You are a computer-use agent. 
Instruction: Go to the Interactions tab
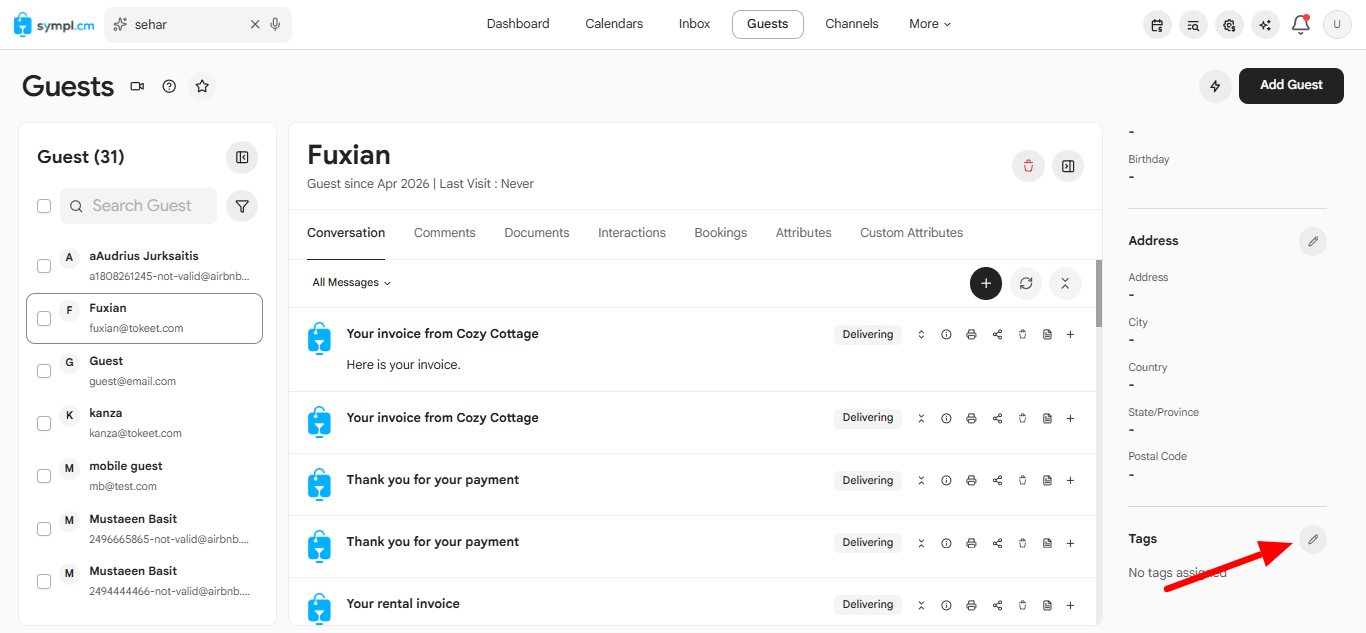tap(632, 233)
